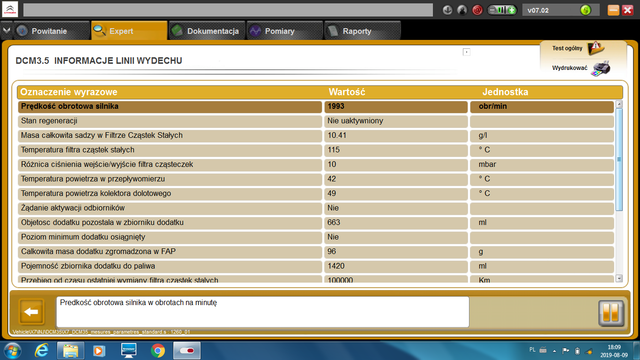Viewport: 640px width, 360px height.
Task: Click the 663 additive volume value
Action: (x=396, y=222)
